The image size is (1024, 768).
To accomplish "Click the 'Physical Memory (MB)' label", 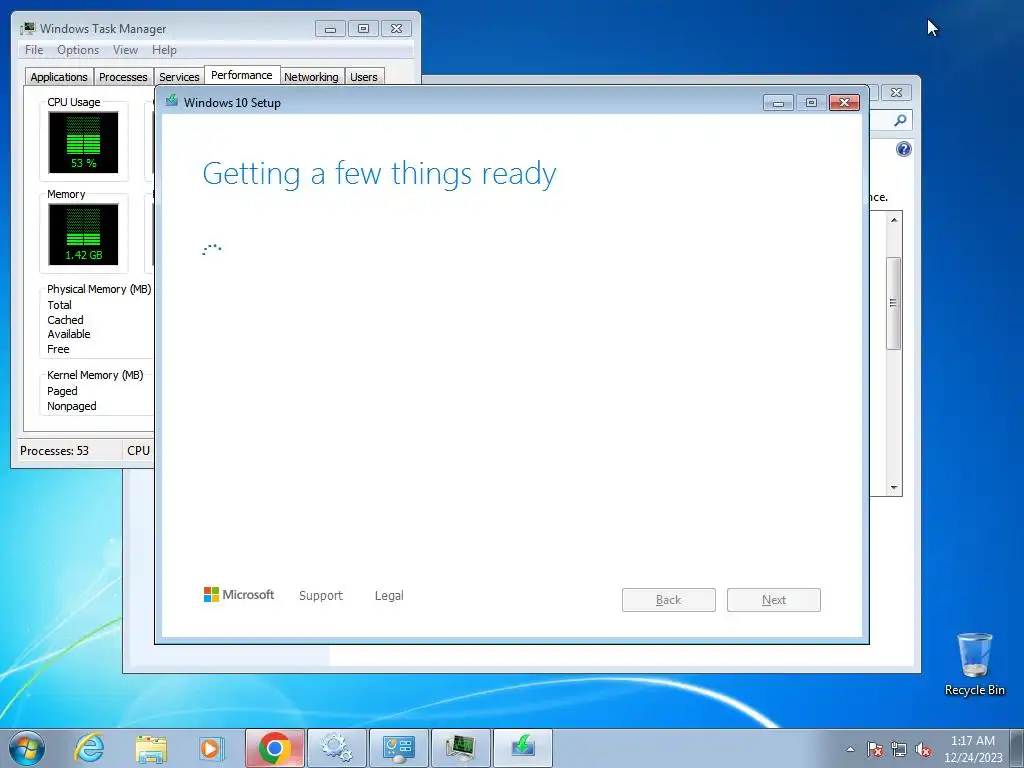I will click(99, 289).
